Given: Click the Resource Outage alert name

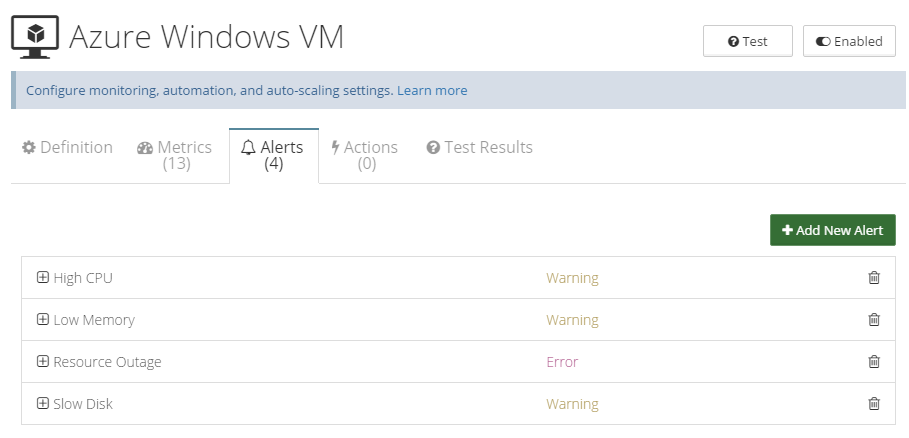Looking at the screenshot, I should pyautogui.click(x=107, y=362).
